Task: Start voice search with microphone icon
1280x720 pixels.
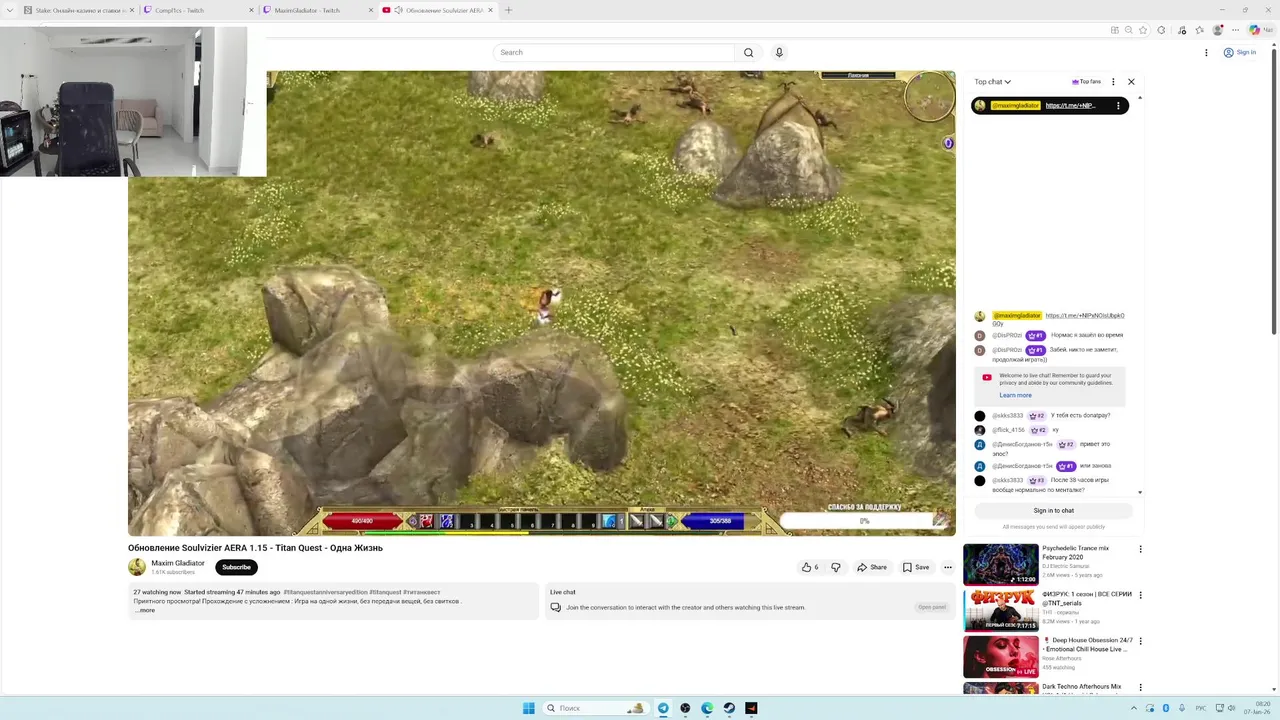Action: tap(779, 52)
